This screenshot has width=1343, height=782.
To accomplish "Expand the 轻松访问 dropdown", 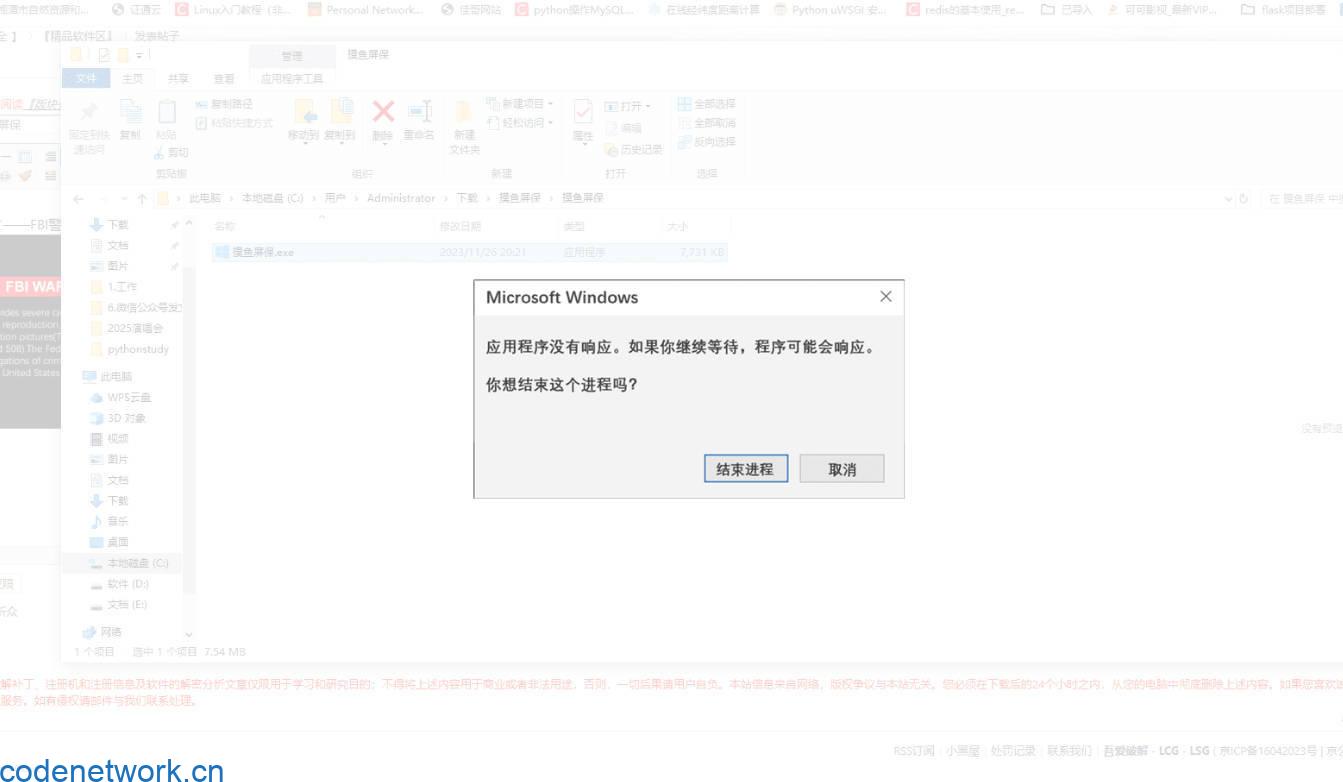I will pos(549,123).
